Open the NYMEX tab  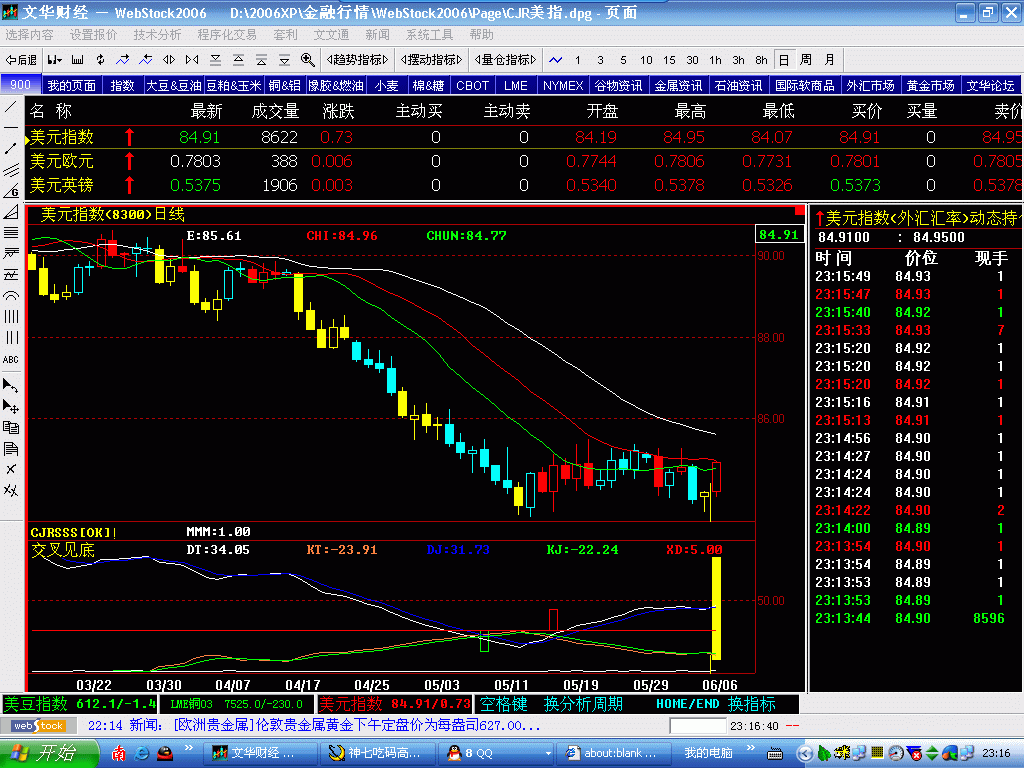(x=563, y=86)
